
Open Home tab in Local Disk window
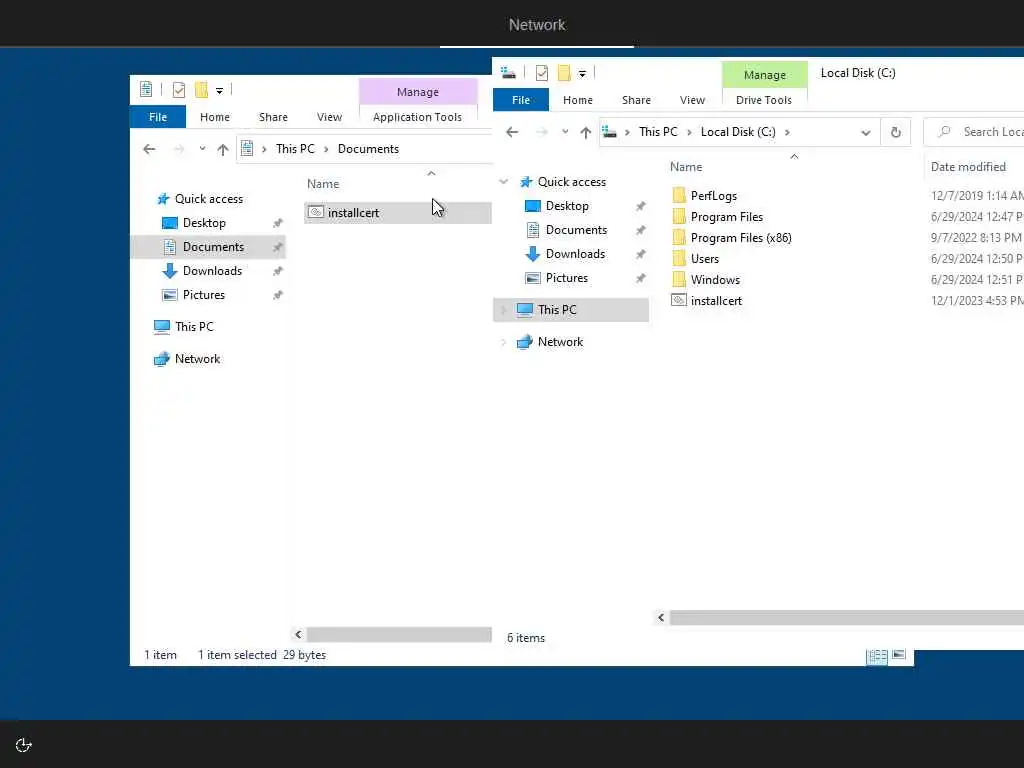[578, 100]
